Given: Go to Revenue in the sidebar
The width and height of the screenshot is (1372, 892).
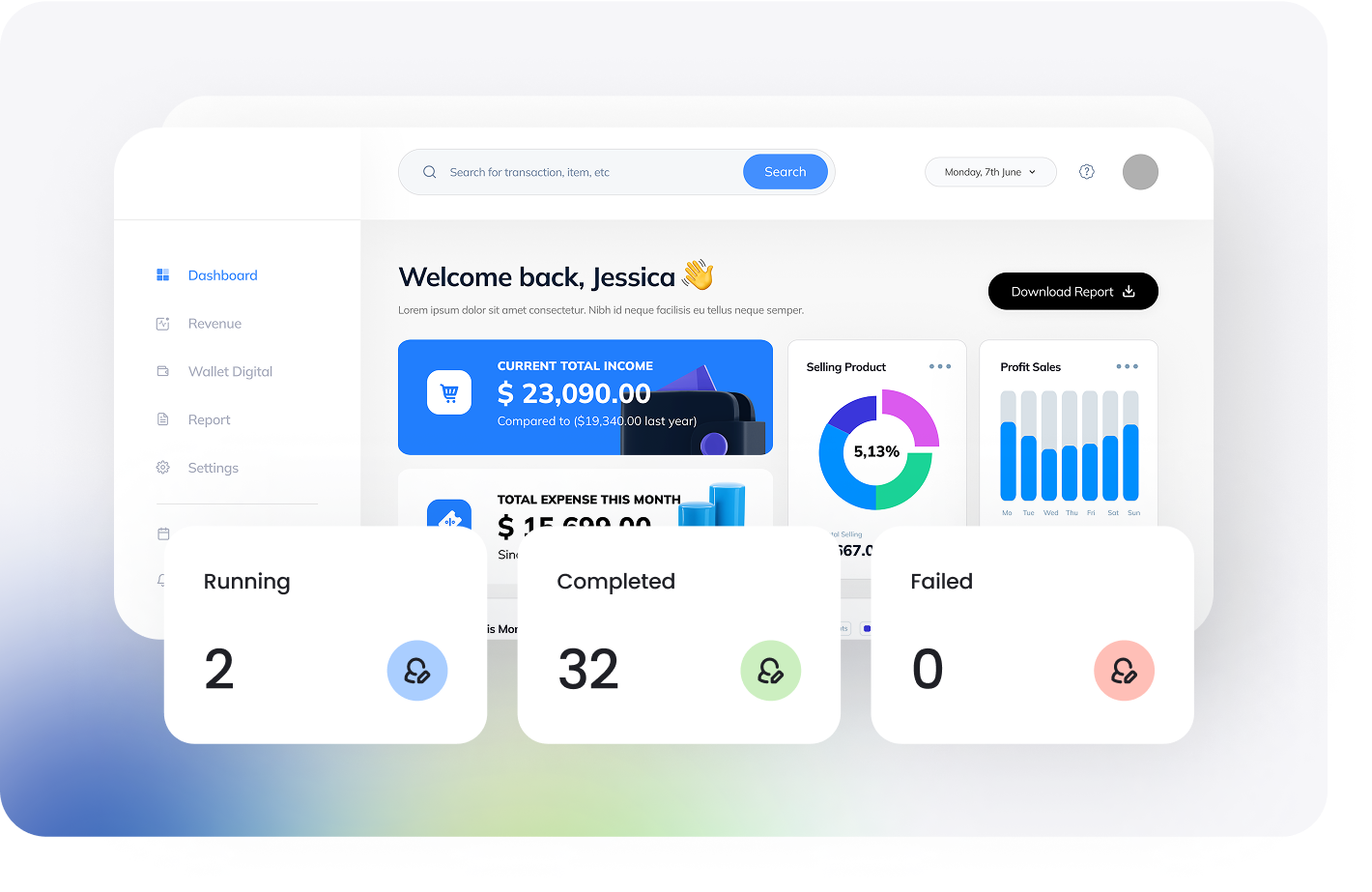Looking at the screenshot, I should coord(214,324).
